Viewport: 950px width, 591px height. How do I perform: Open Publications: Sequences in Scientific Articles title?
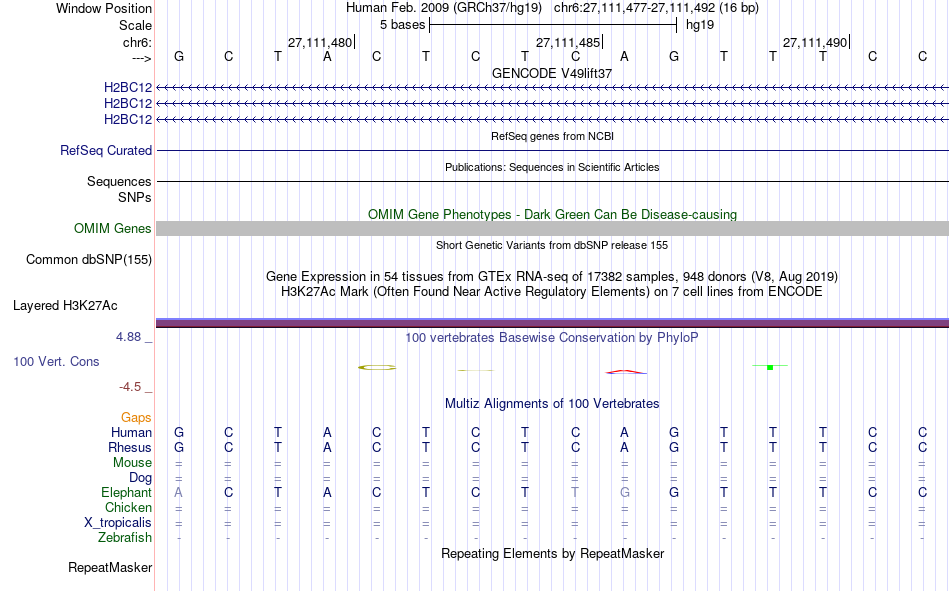pos(552,167)
